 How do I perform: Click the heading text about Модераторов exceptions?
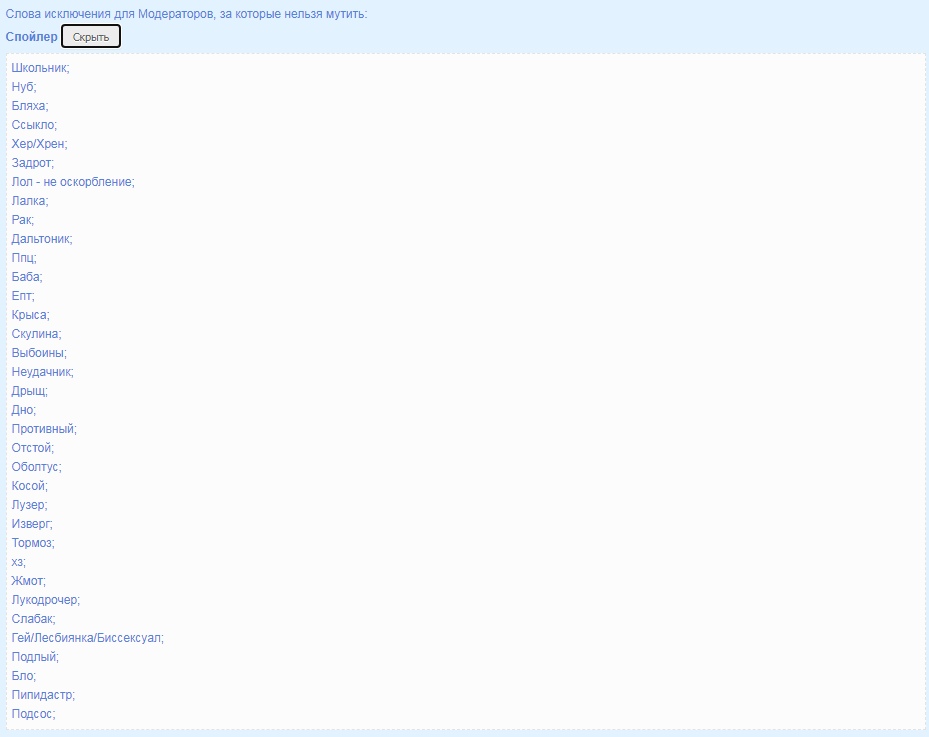[186, 14]
